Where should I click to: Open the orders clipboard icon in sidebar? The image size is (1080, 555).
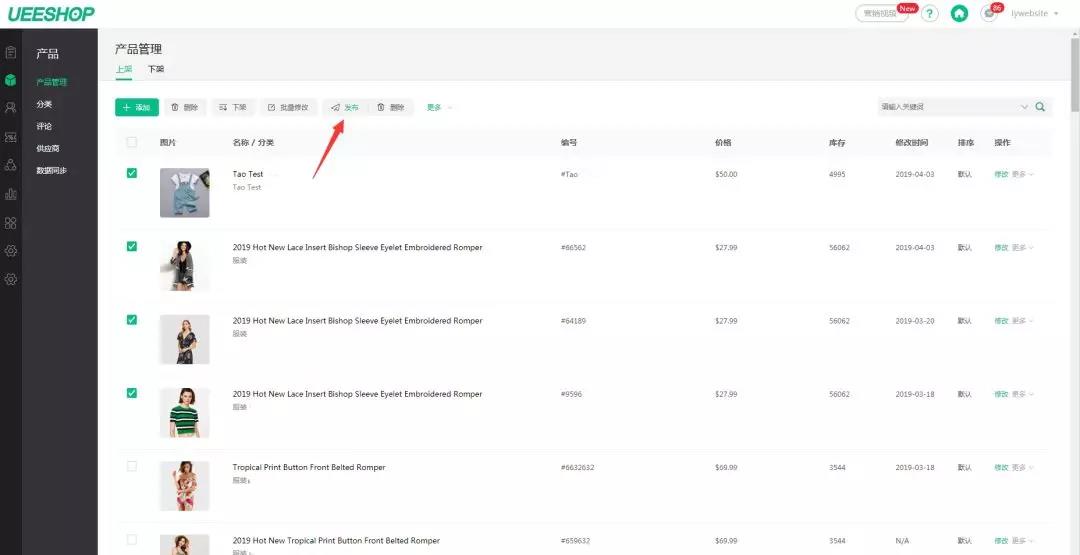tap(10, 52)
